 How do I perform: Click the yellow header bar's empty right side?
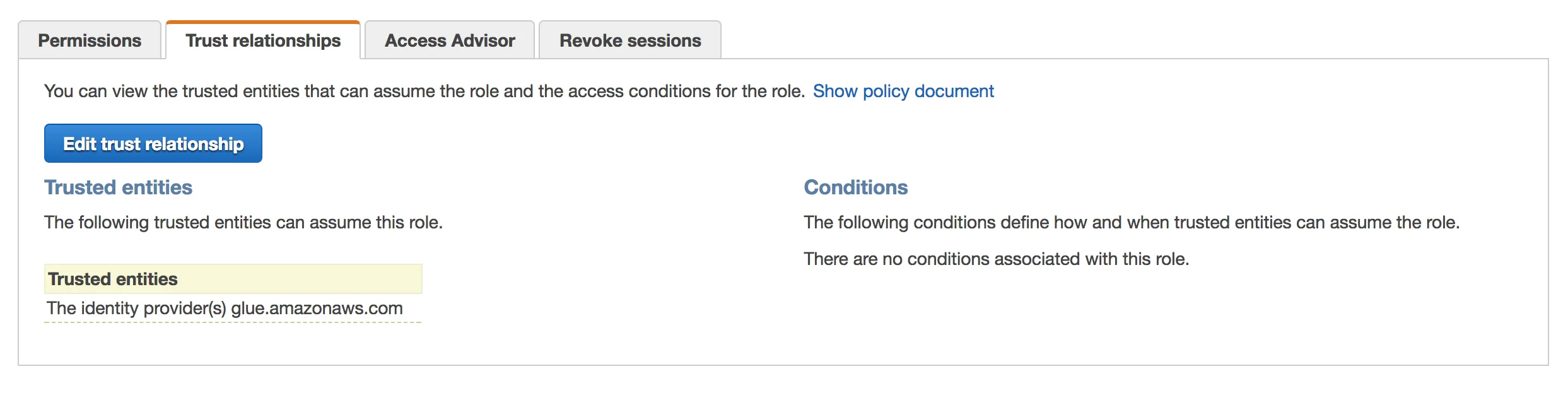[328, 279]
